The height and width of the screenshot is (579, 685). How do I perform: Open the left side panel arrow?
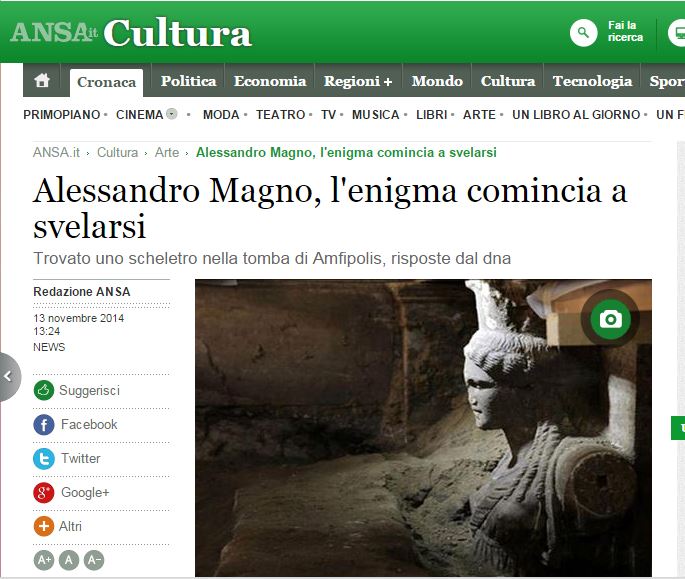(x=8, y=377)
